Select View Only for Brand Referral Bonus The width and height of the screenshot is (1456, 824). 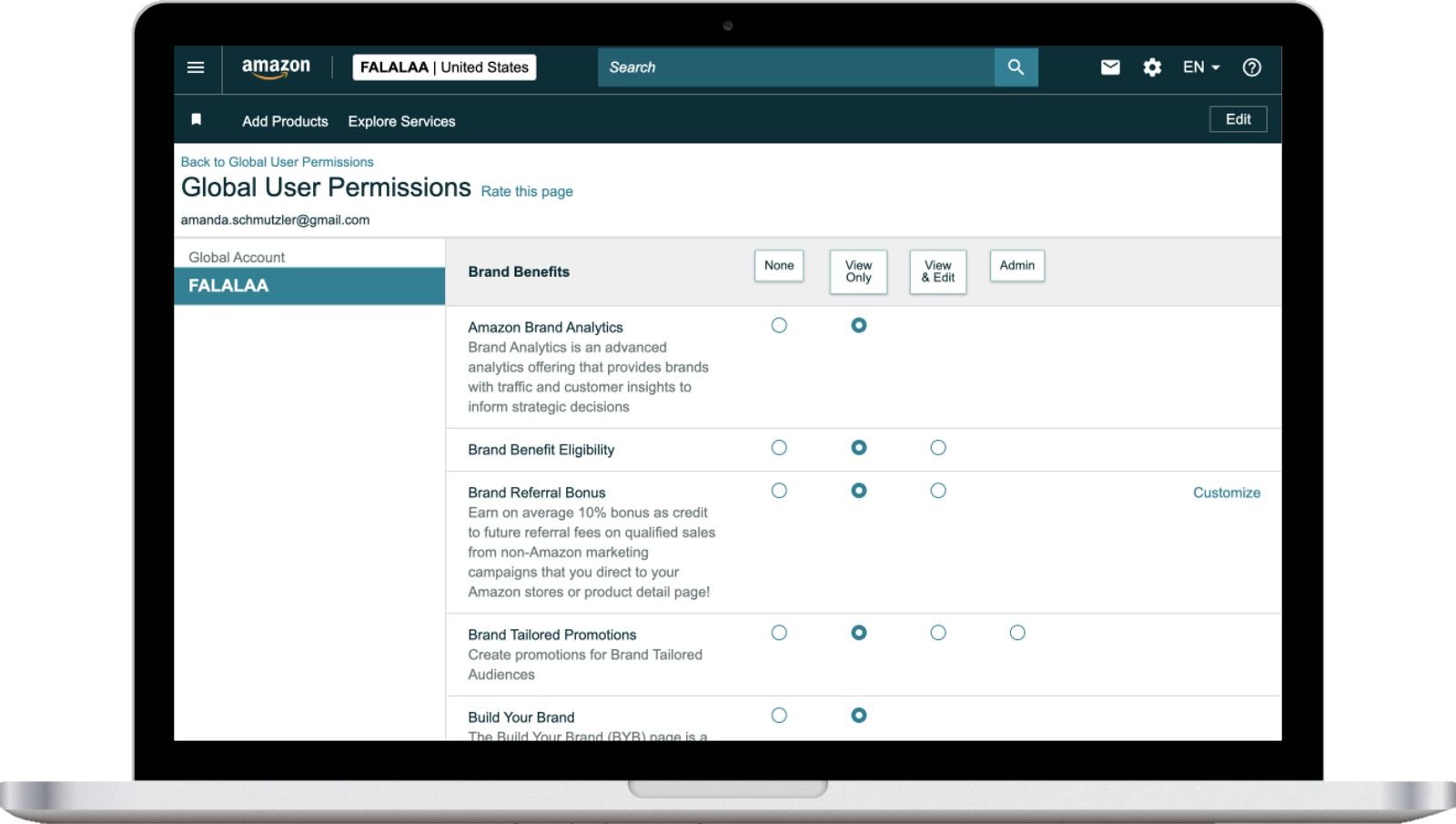[x=858, y=491]
